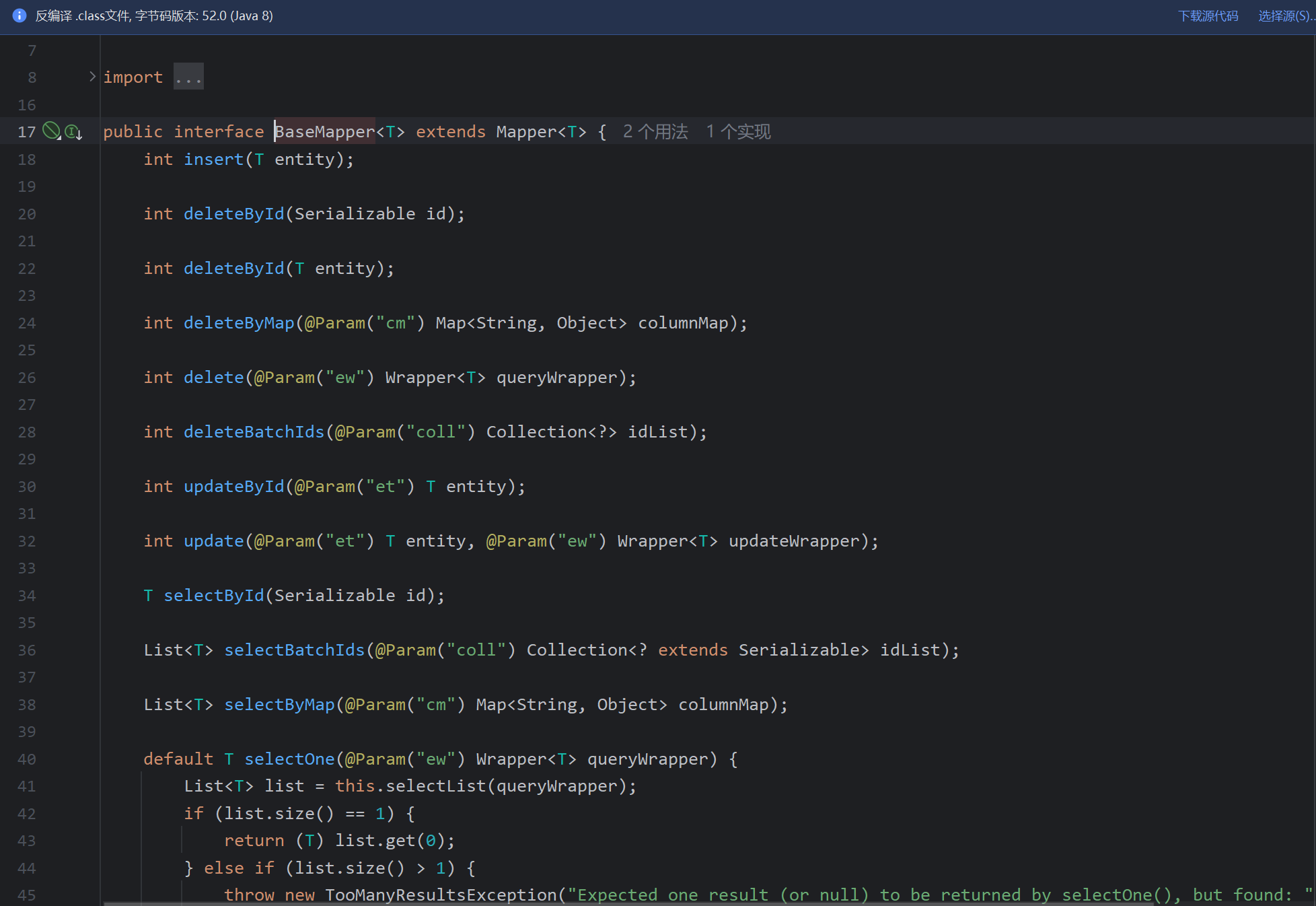Click the Wrapper type in delete method
This screenshot has height=906, width=1316.
(421, 377)
